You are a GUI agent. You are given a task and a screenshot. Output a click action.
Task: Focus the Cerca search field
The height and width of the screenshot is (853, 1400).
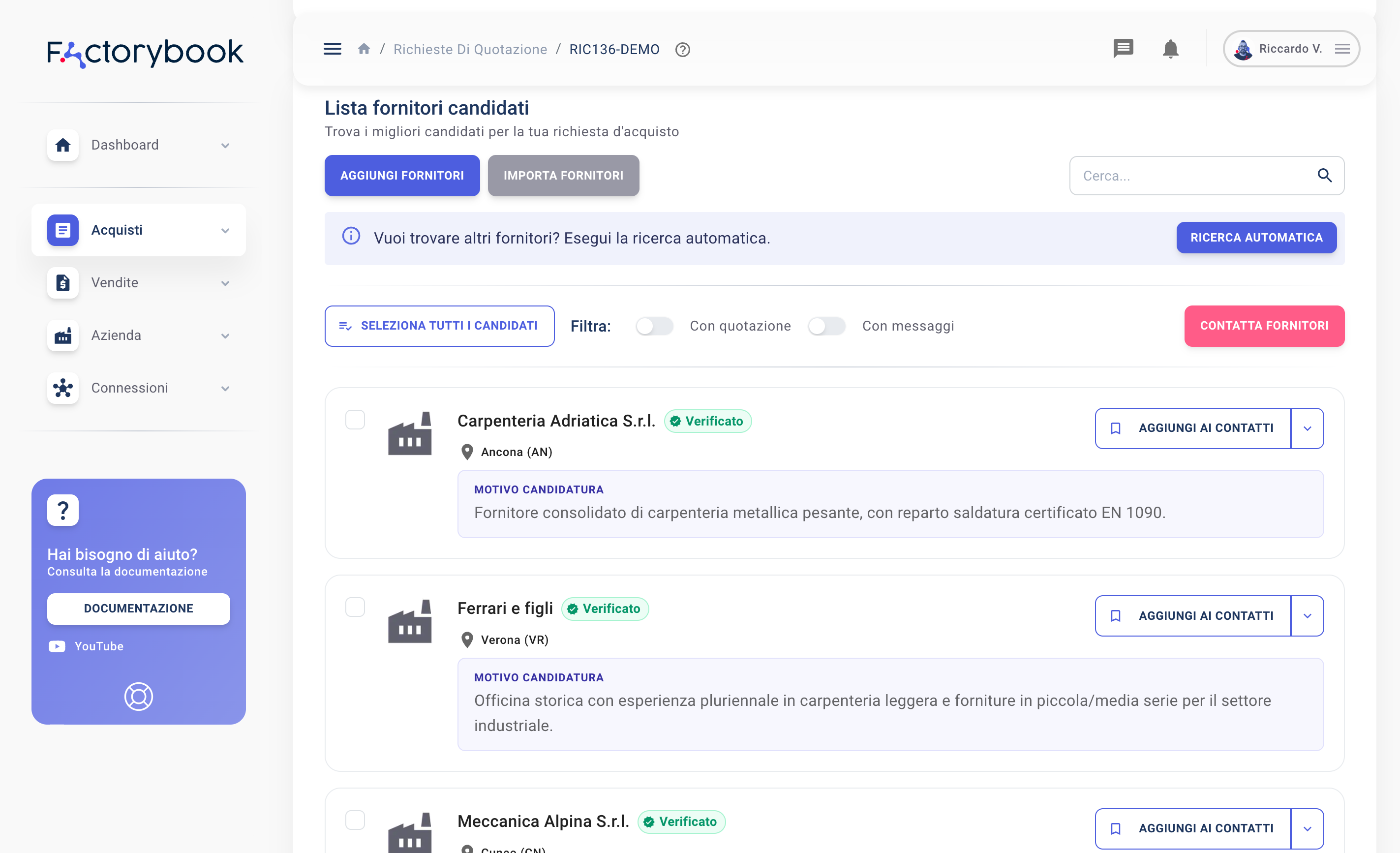pos(1207,176)
